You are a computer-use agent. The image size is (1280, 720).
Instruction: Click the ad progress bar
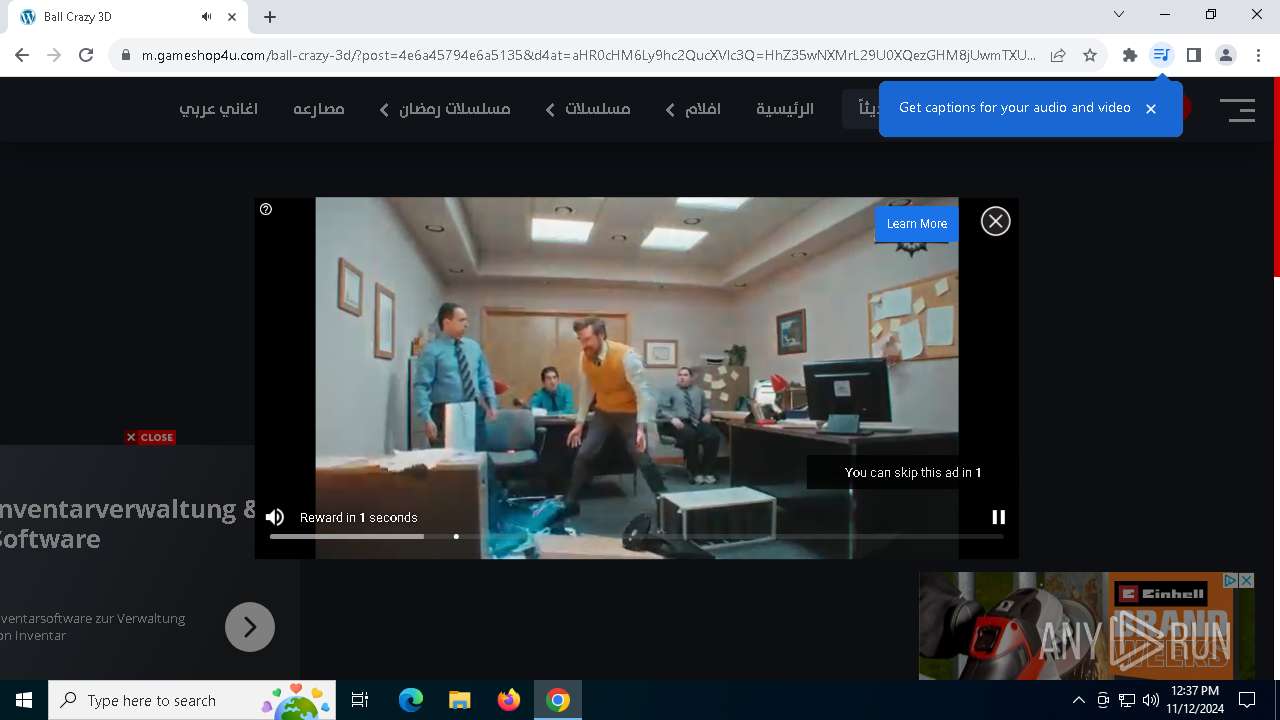[636, 537]
